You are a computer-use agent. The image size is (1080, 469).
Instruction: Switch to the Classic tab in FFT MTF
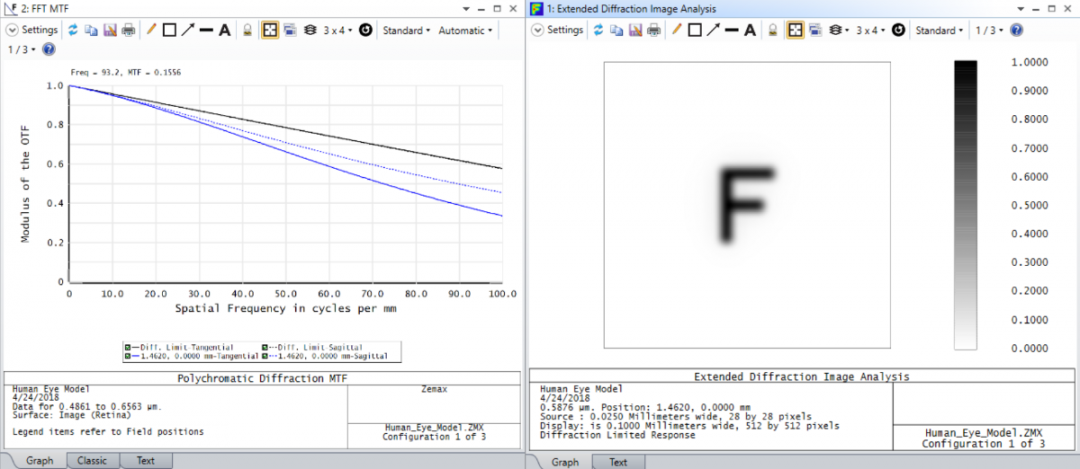[x=92, y=461]
